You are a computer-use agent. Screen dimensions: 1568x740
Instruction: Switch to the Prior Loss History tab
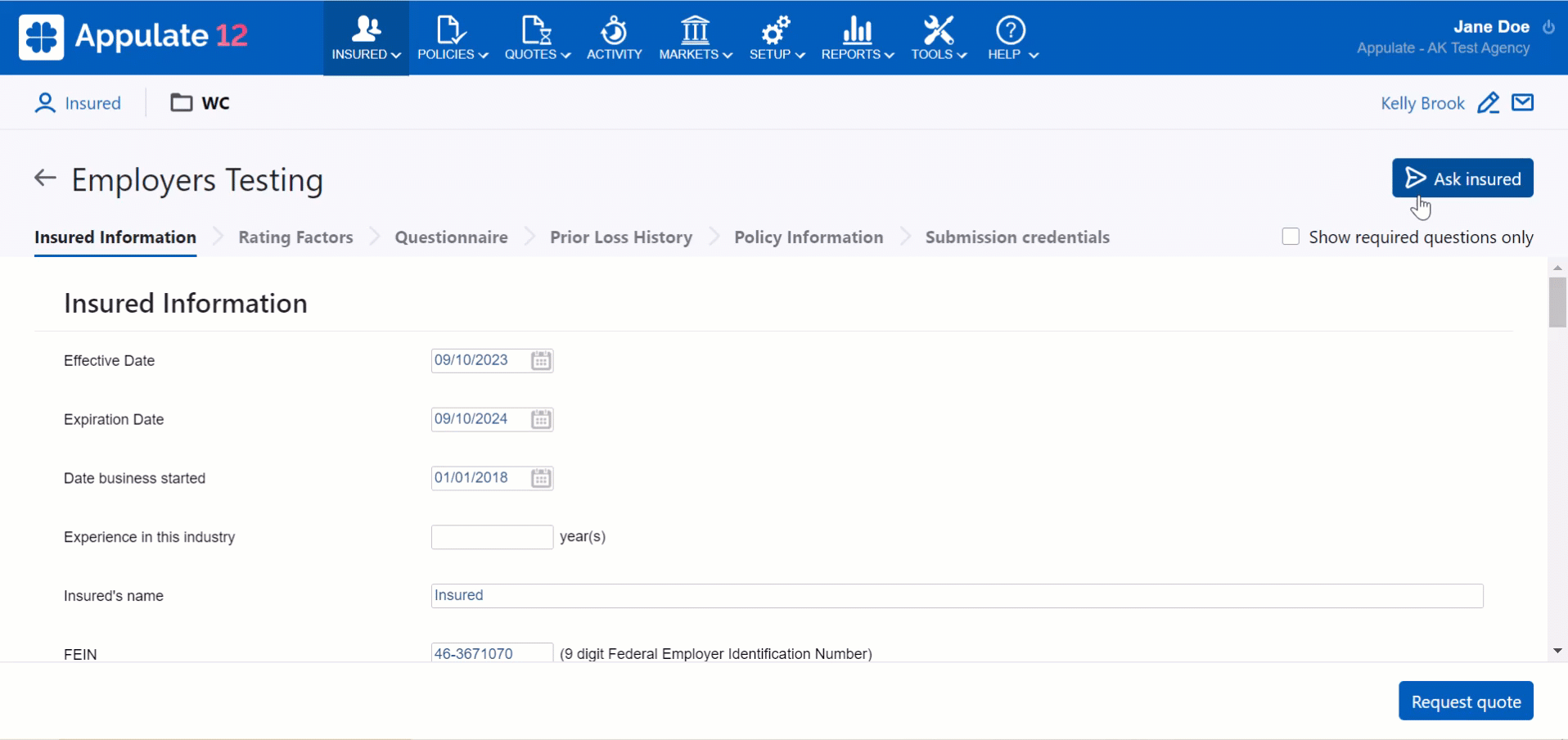621,237
